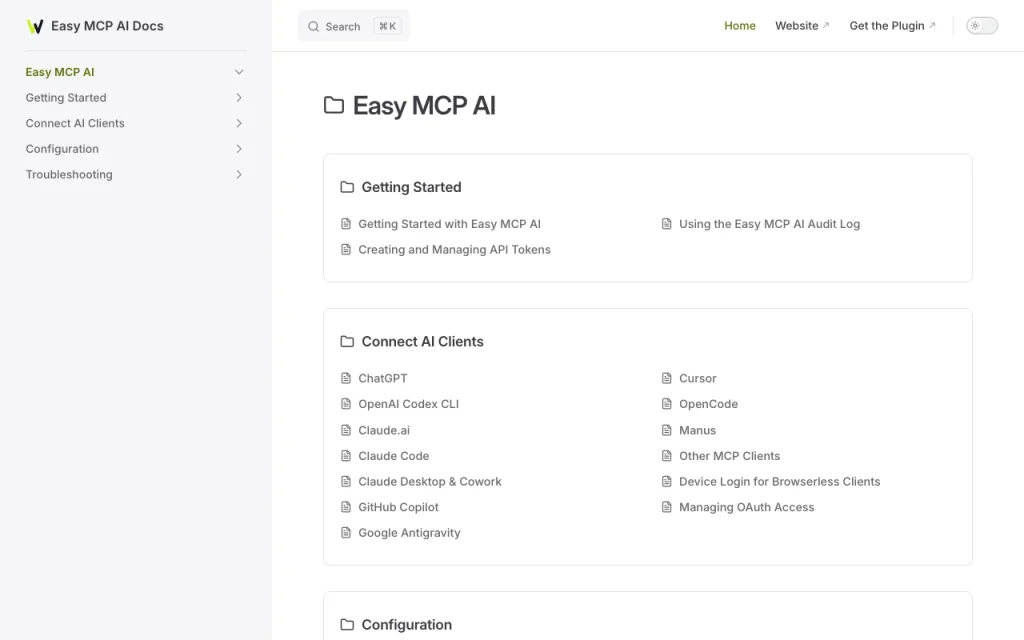Click the folder icon next to Configuration heading
The height and width of the screenshot is (640, 1024).
[347, 625]
